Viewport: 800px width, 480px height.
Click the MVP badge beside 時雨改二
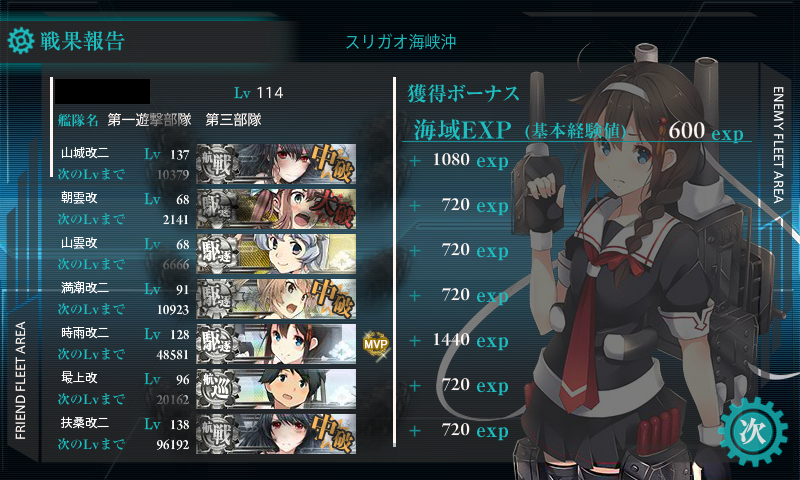[x=376, y=344]
